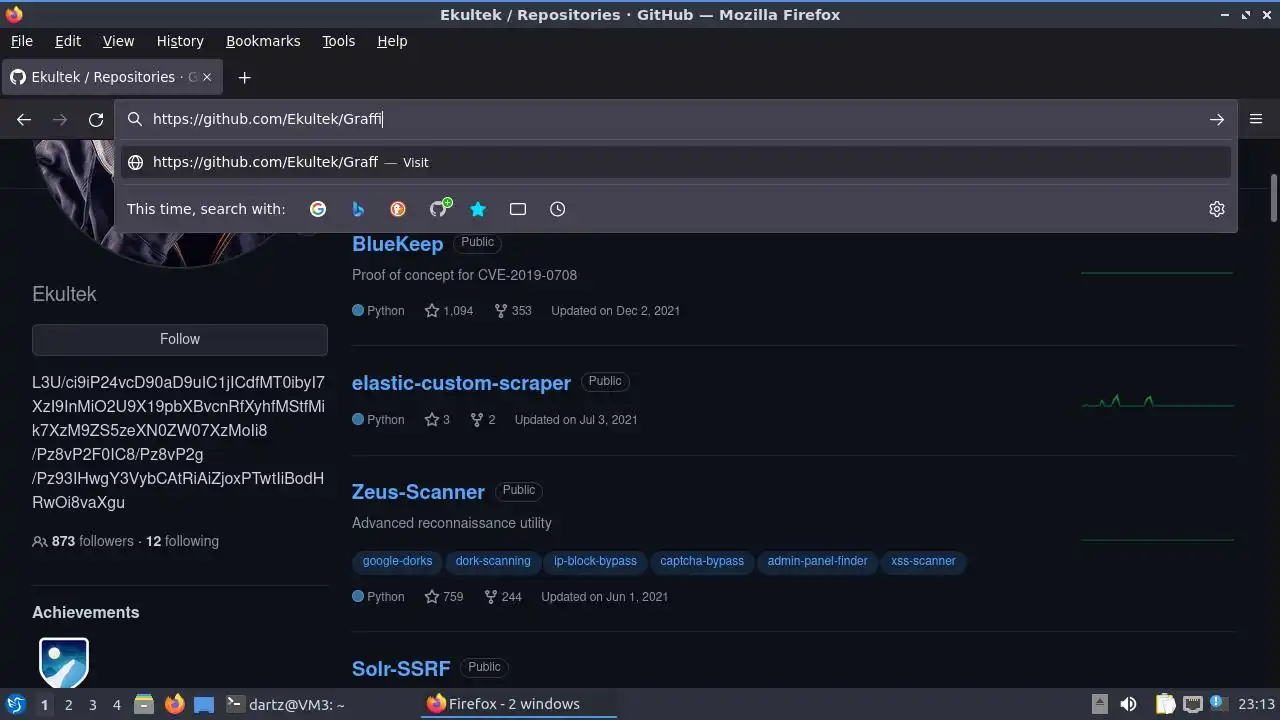Open the History menu
1280x720 pixels.
[x=180, y=41]
